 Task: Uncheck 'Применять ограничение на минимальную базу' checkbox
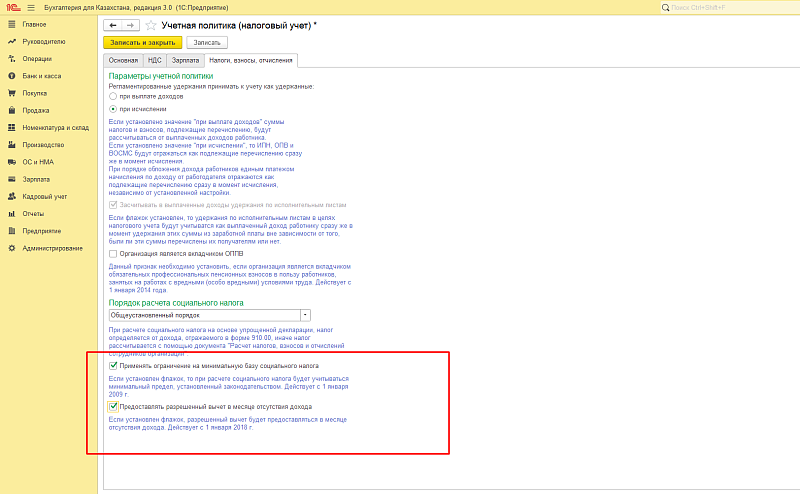(x=112, y=366)
